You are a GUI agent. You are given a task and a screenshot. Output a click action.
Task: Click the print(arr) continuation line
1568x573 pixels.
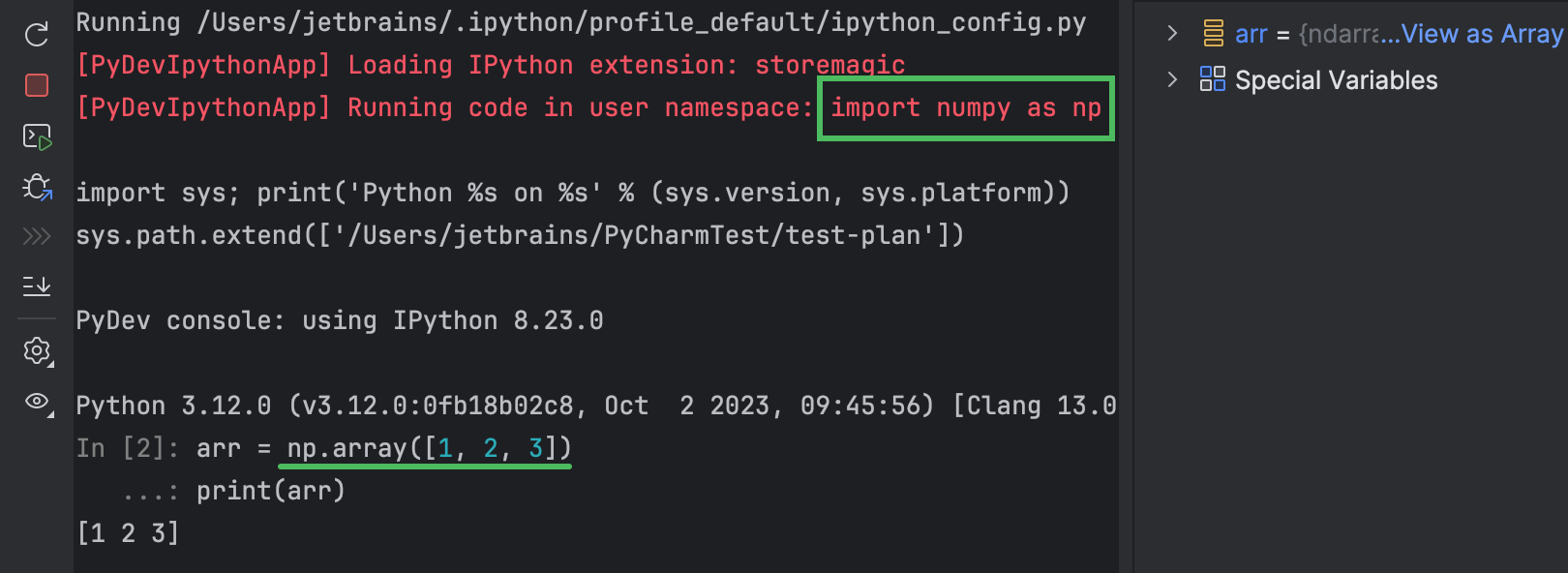(x=270, y=491)
